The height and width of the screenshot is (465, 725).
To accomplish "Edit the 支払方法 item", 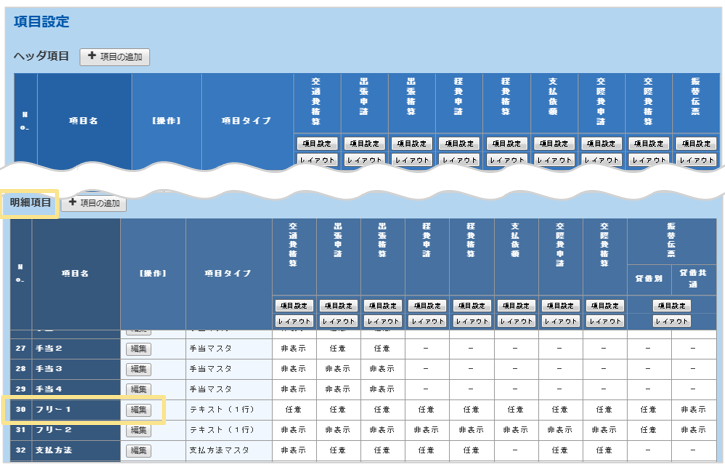I will (137, 451).
